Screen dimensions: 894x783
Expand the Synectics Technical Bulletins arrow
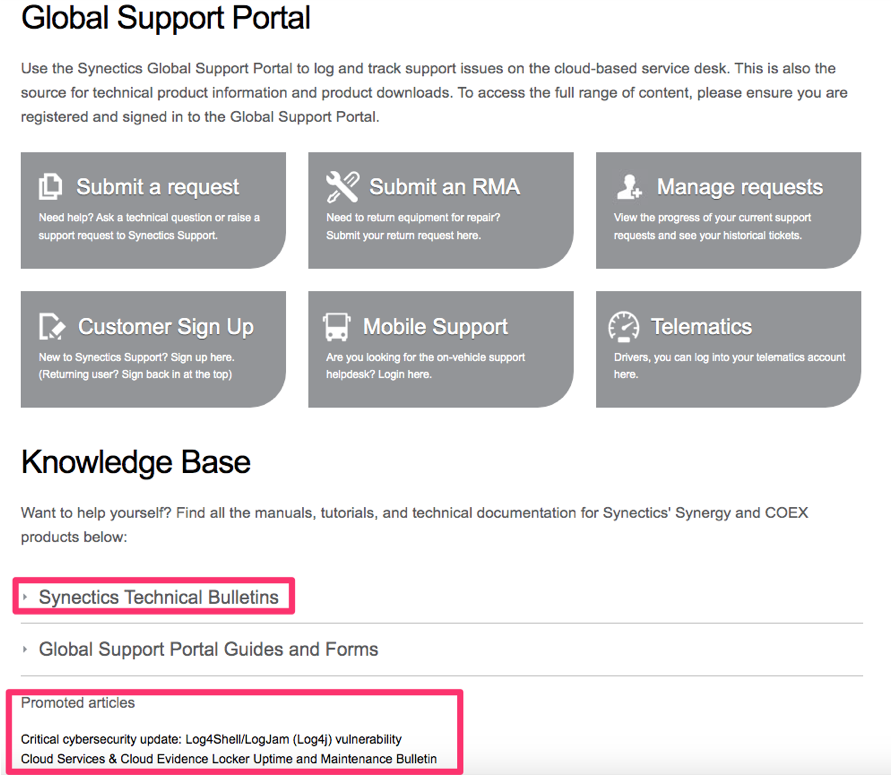tap(25, 597)
